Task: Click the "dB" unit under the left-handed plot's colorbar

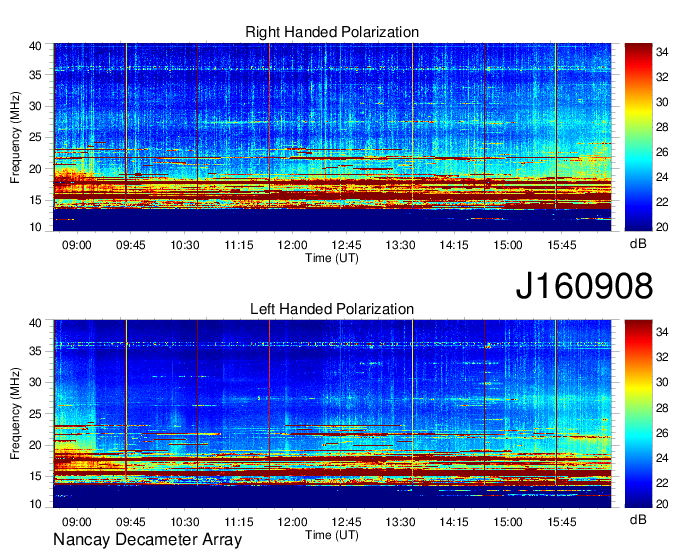Action: (638, 519)
